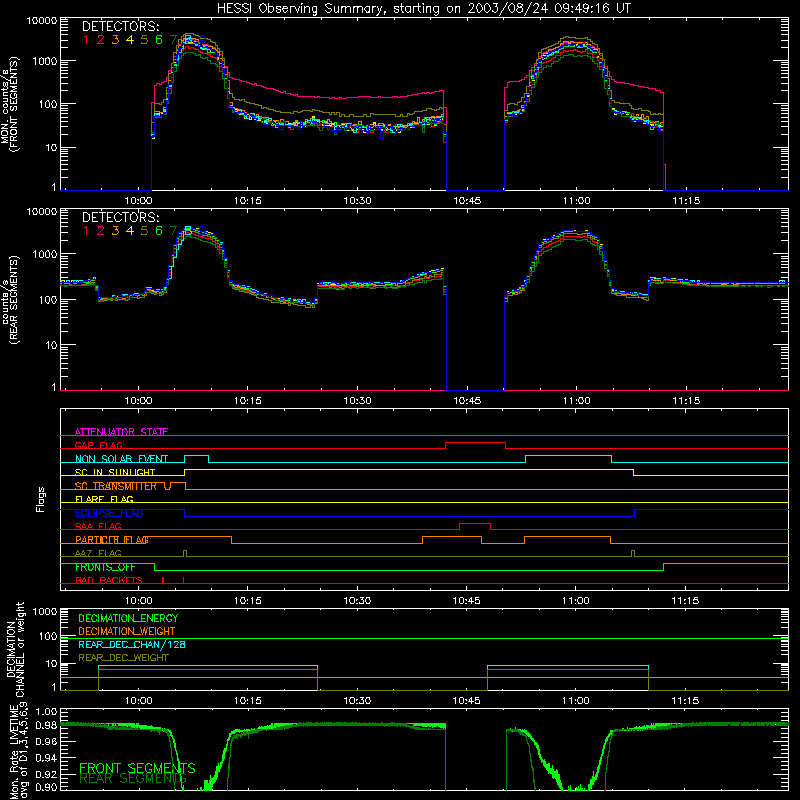Image resolution: width=800 pixels, height=800 pixels.
Task: Select olive detector 5 in front segments legend
Action: coord(144,40)
